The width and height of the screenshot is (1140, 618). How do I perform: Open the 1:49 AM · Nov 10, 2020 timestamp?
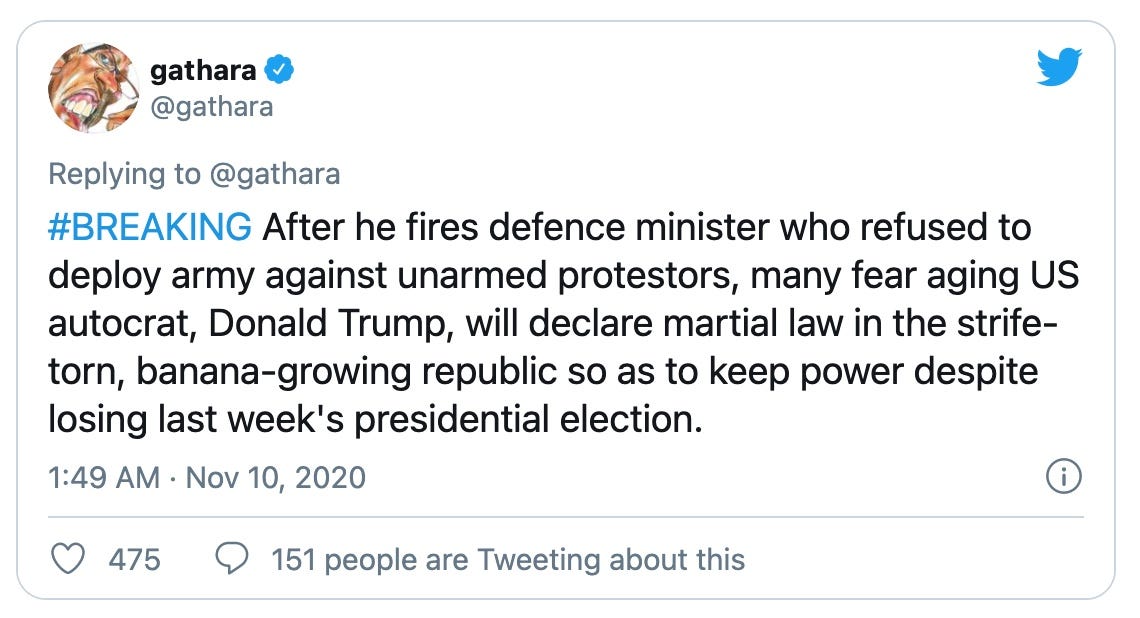207,478
